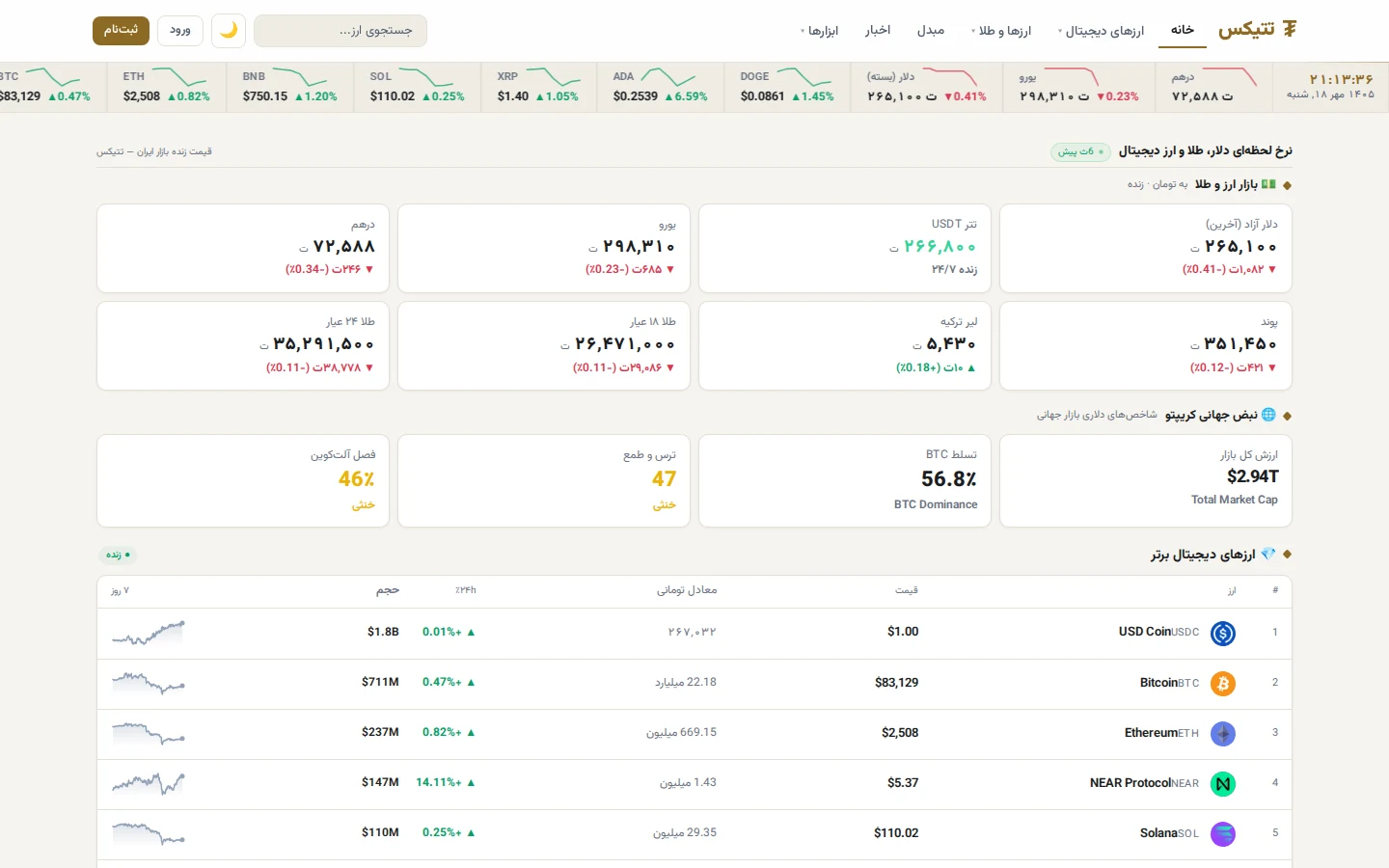Click the 7-day sparkline in the Bitcoin row
This screenshot has width=1389, height=868.
149,683
